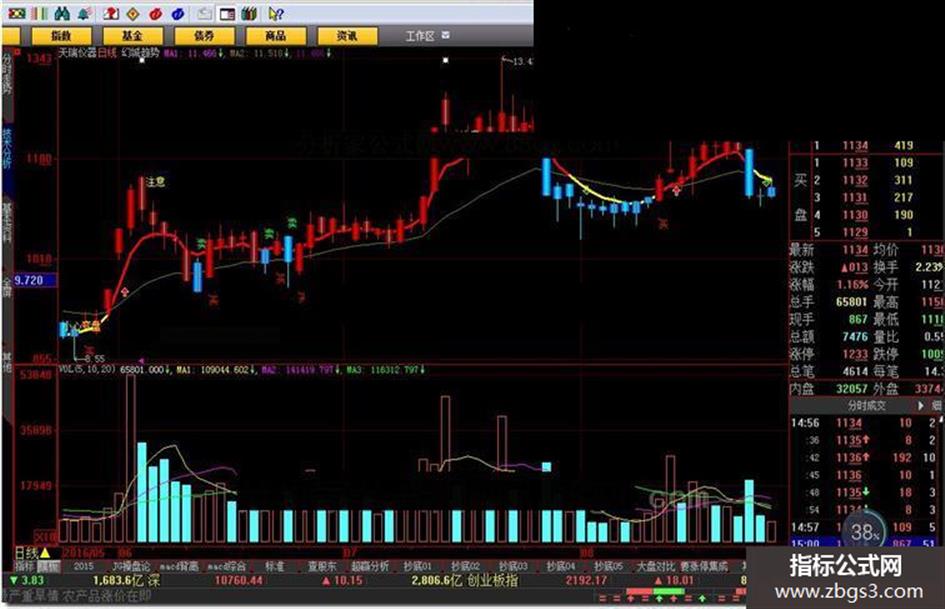Click the 注意 annotation on the chart
Image resolution: width=945 pixels, height=609 pixels.
pos(155,181)
